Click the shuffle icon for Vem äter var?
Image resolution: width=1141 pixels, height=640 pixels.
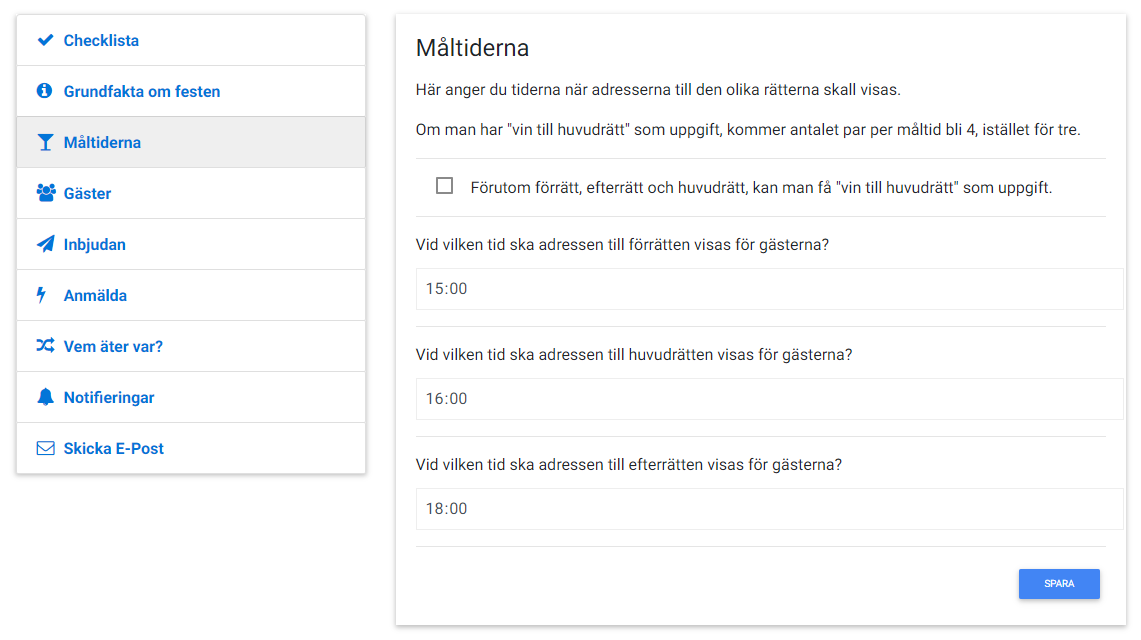45,345
